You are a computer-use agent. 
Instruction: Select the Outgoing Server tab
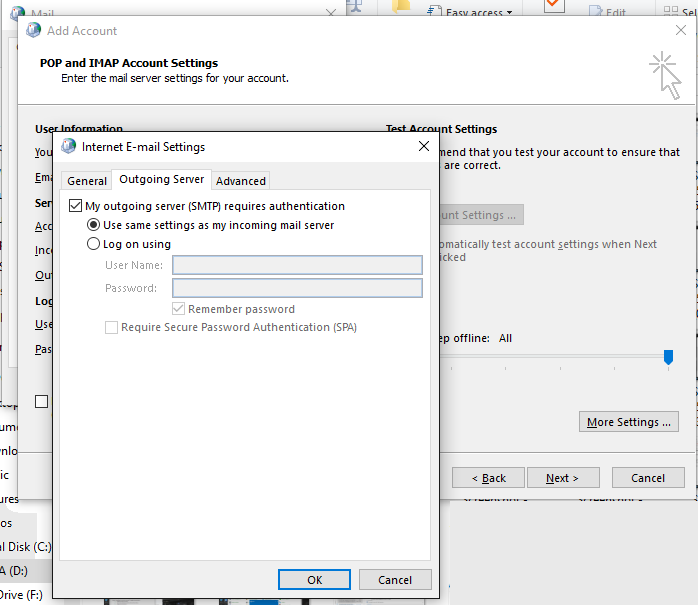click(x=161, y=180)
